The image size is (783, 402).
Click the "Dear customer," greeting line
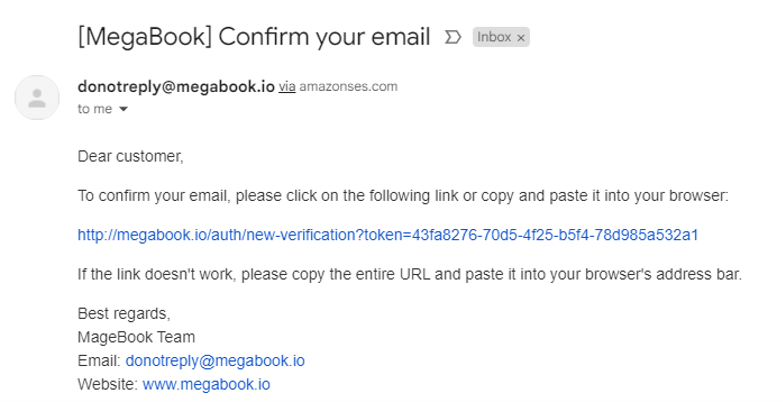pyautogui.click(x=131, y=156)
